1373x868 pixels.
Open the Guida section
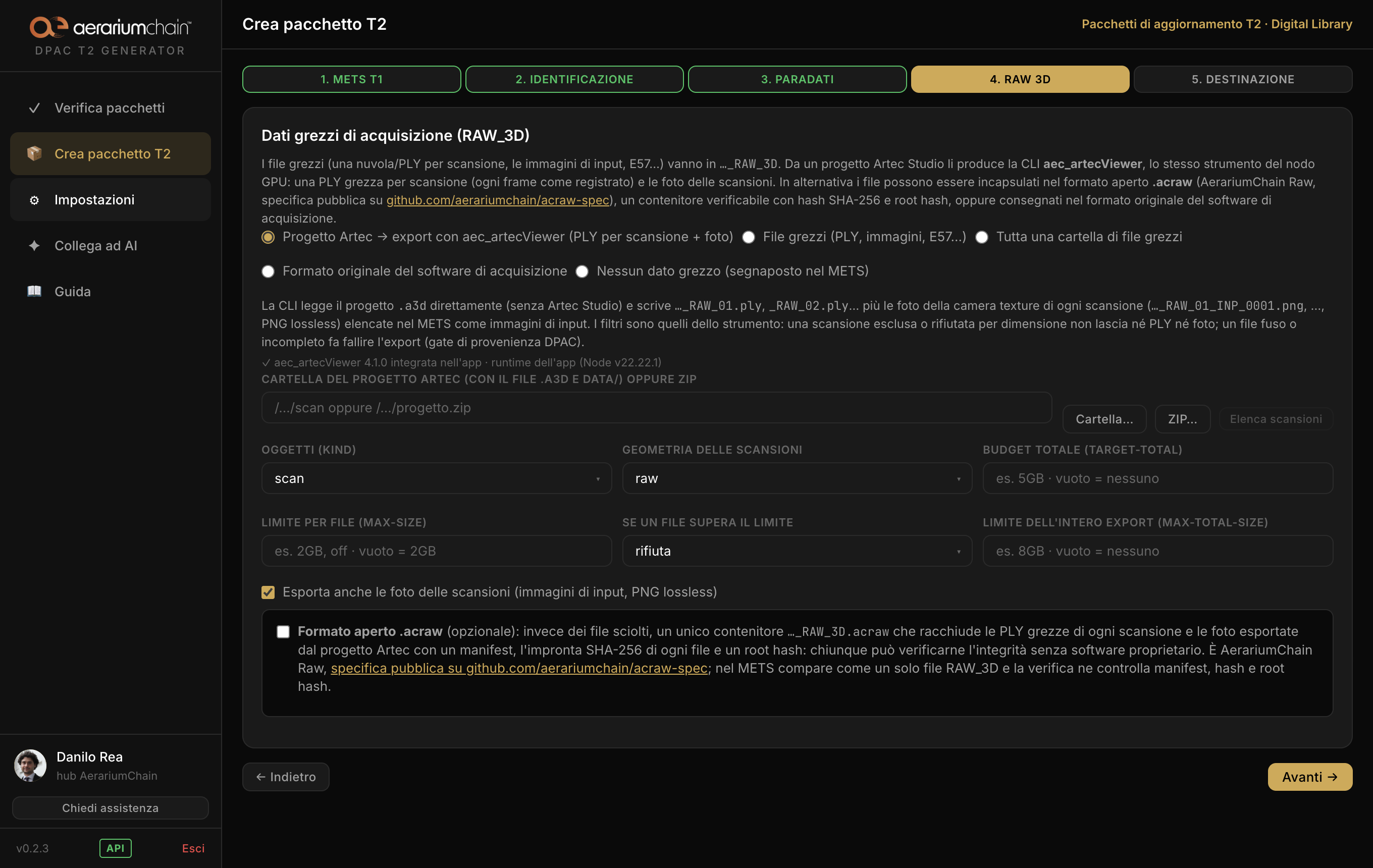point(111,291)
